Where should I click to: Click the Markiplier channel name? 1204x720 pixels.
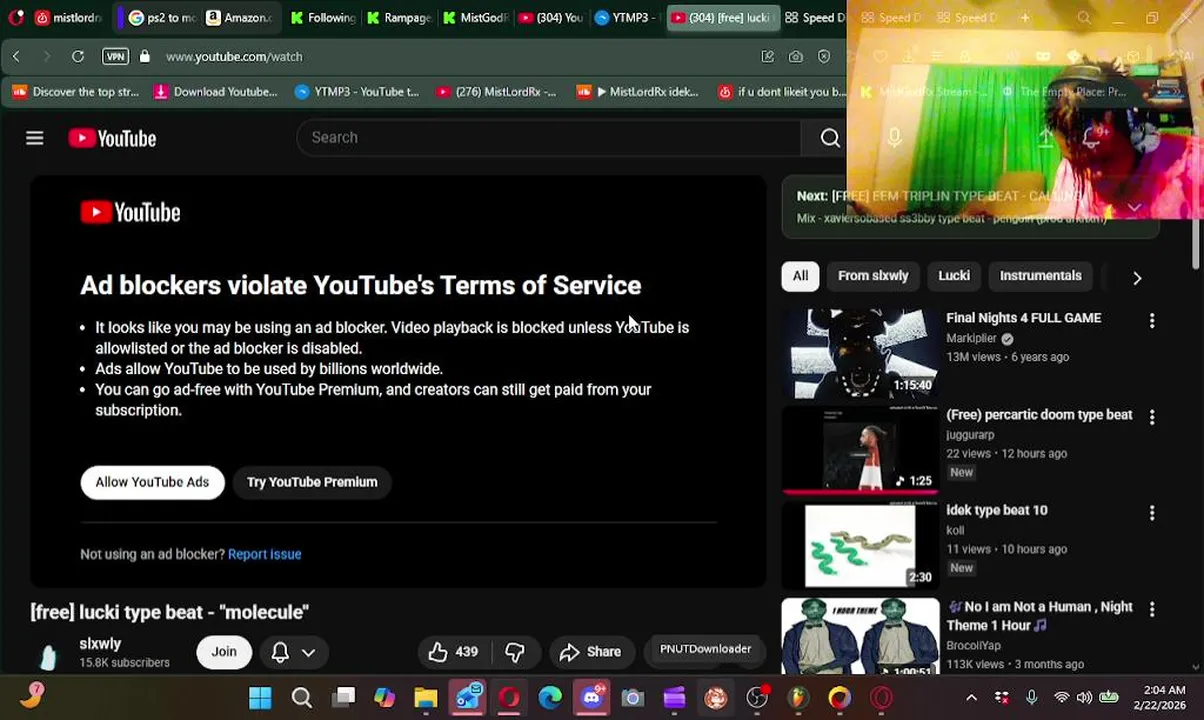(971, 339)
